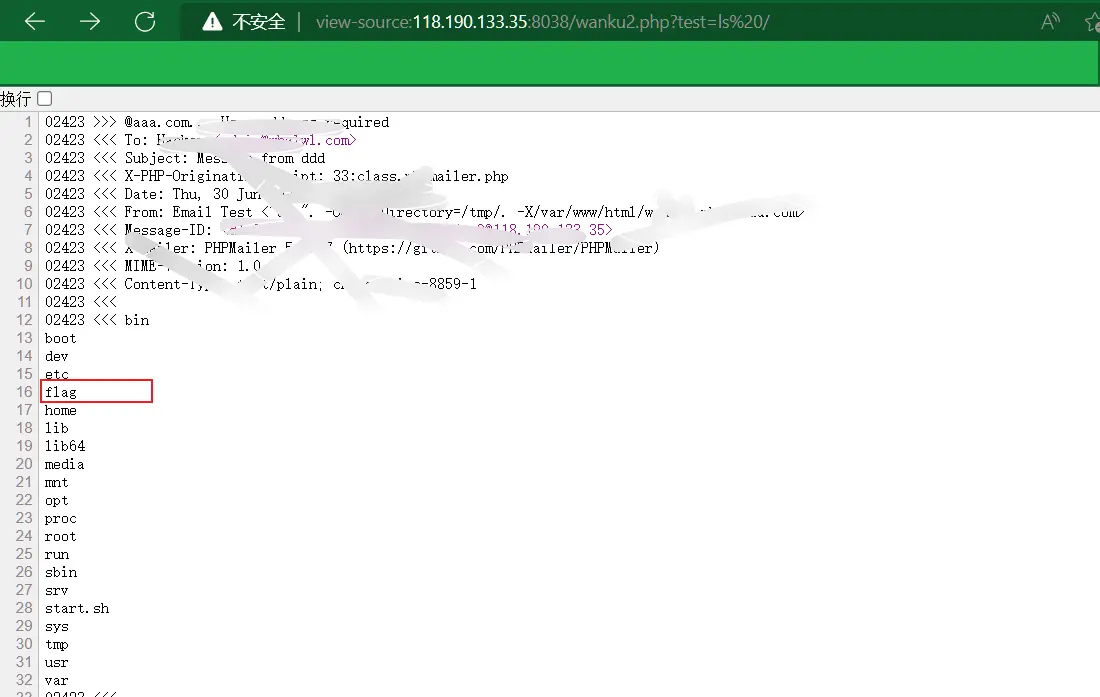1100x697 pixels.
Task: Click the 'sys' directory line
Action: click(57, 626)
